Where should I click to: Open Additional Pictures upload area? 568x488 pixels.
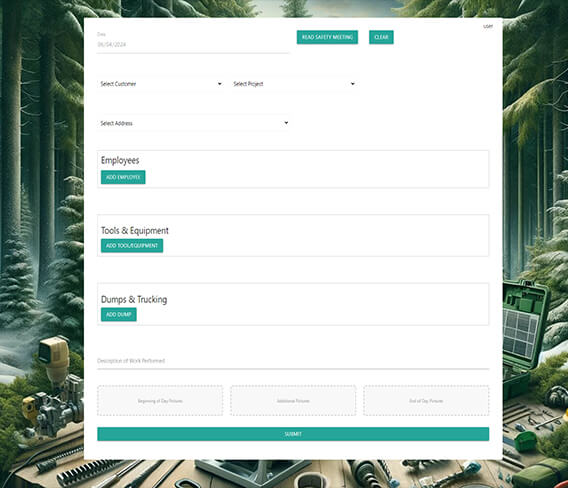click(293, 401)
